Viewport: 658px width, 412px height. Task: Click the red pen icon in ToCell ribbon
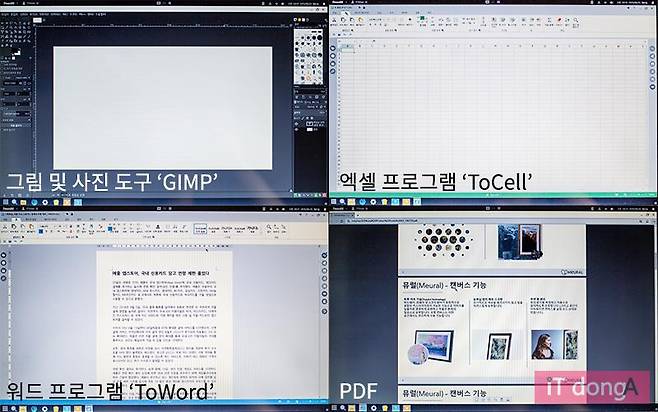point(559,20)
